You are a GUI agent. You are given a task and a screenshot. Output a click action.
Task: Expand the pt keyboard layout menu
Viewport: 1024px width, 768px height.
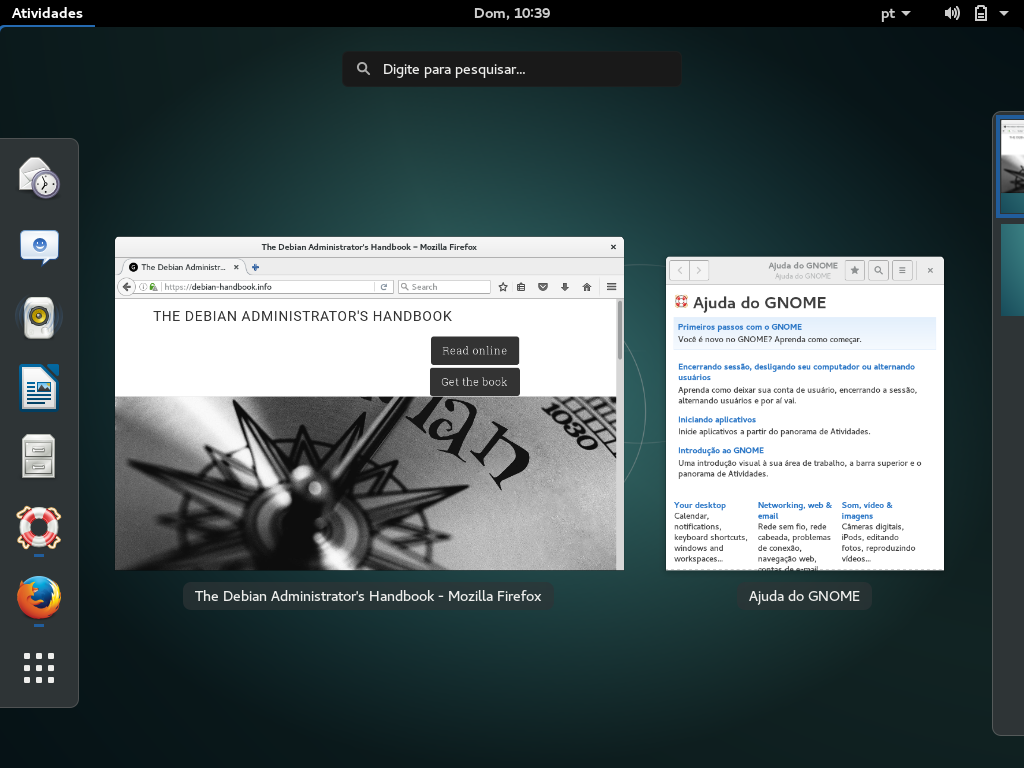(895, 13)
